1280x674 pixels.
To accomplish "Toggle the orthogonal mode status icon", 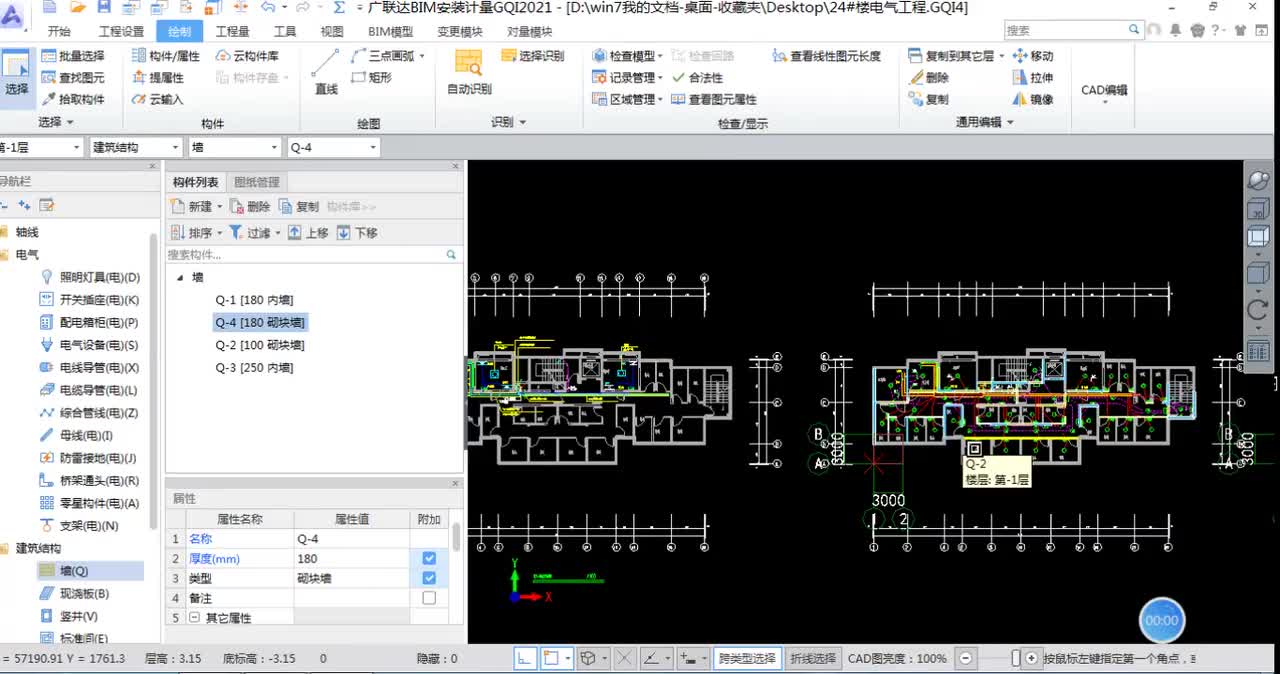I will tap(525, 658).
